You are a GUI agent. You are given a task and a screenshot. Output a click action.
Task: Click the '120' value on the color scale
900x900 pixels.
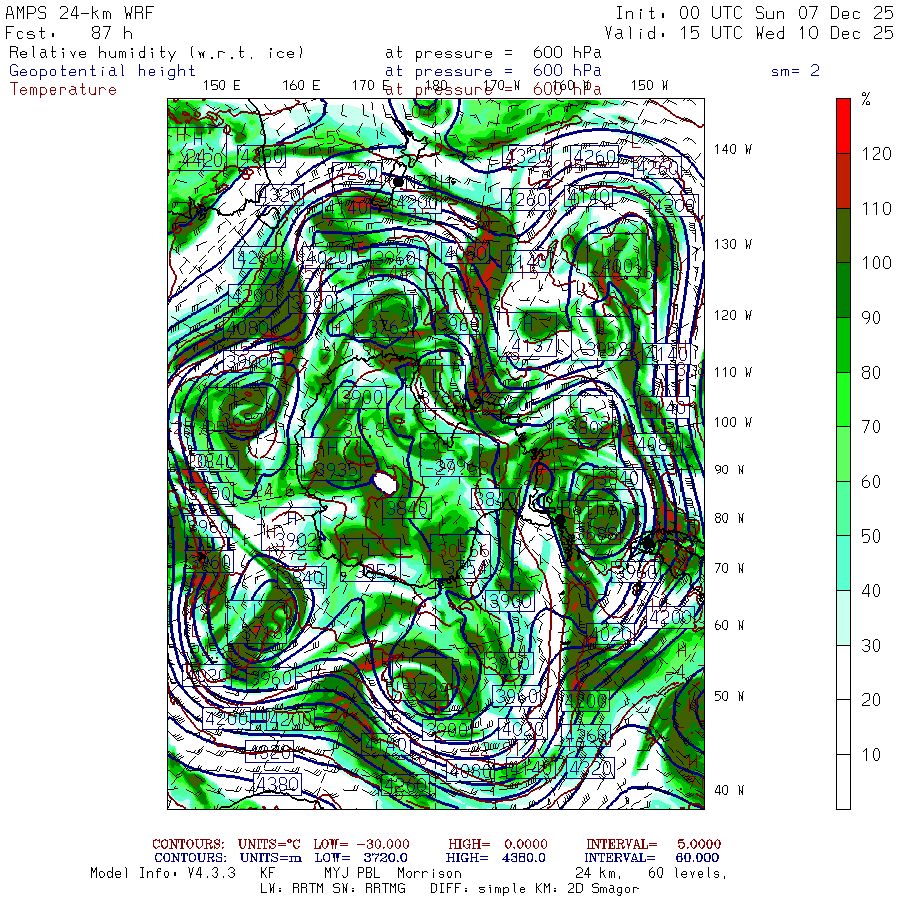pyautogui.click(x=876, y=154)
